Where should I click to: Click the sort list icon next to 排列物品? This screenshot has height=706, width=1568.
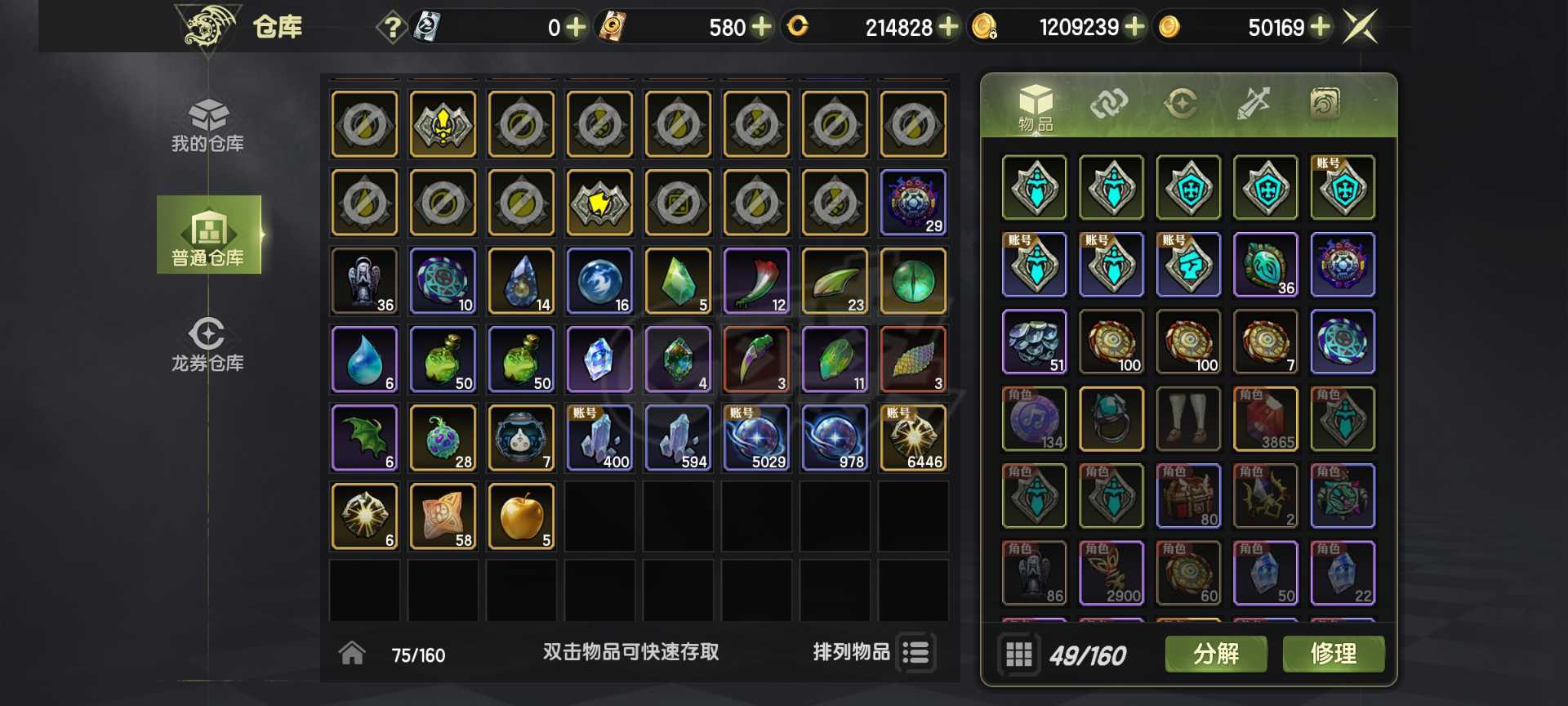point(915,653)
